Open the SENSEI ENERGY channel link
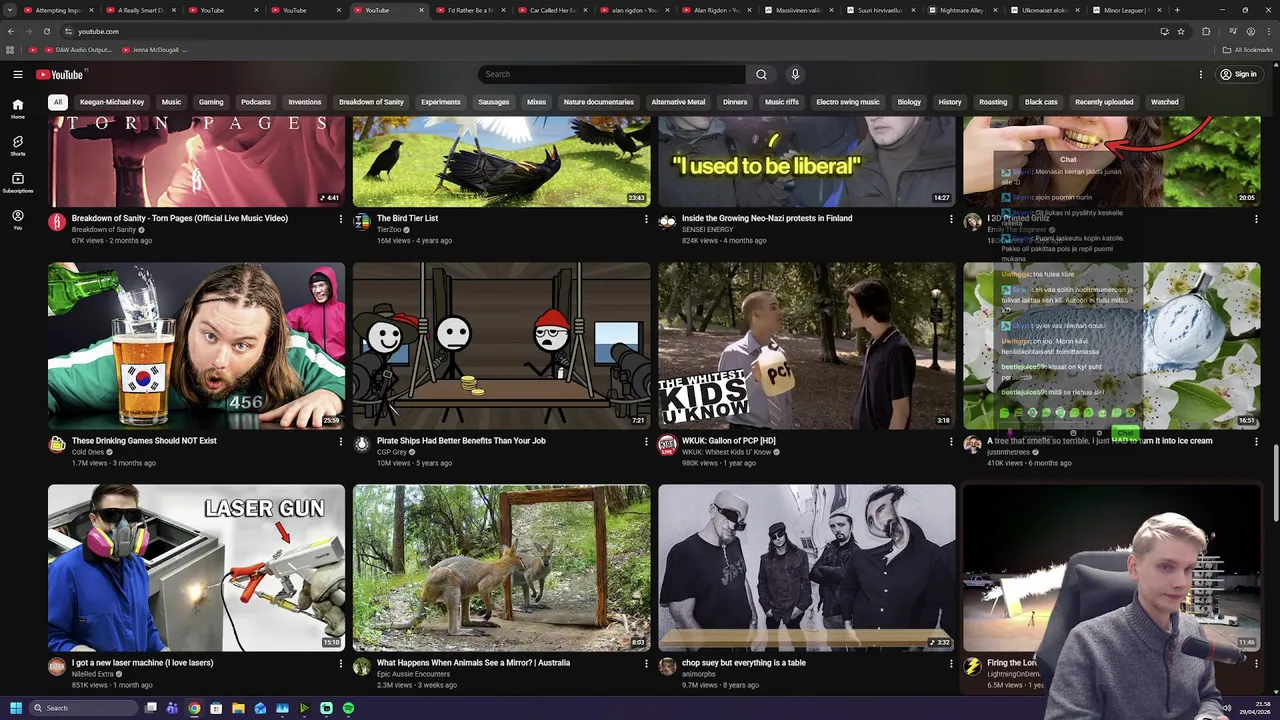1280x720 pixels. pos(707,230)
